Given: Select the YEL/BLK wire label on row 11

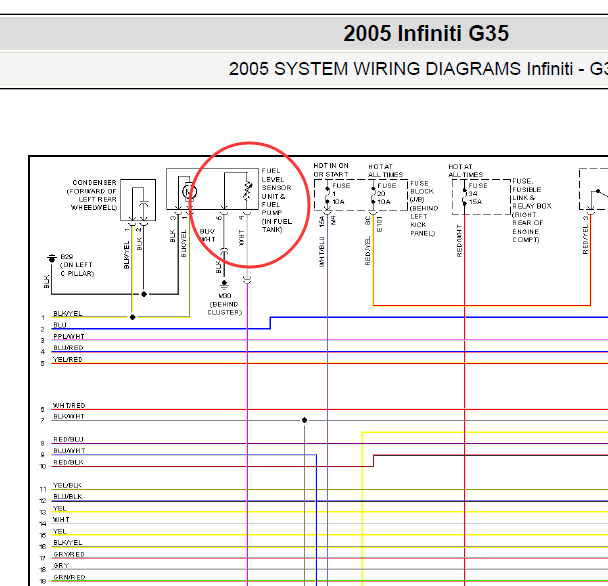Looking at the screenshot, I should (x=67, y=485).
